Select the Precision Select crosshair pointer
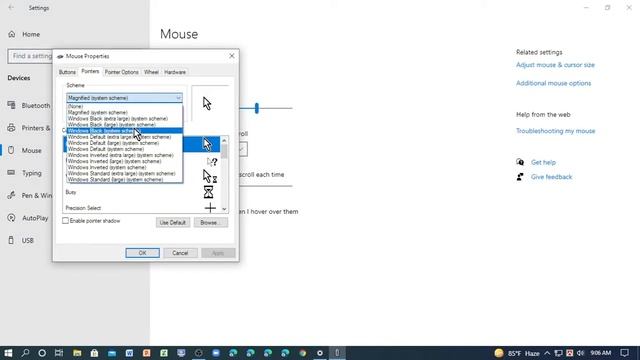This screenshot has width=640, height=360. point(210,208)
